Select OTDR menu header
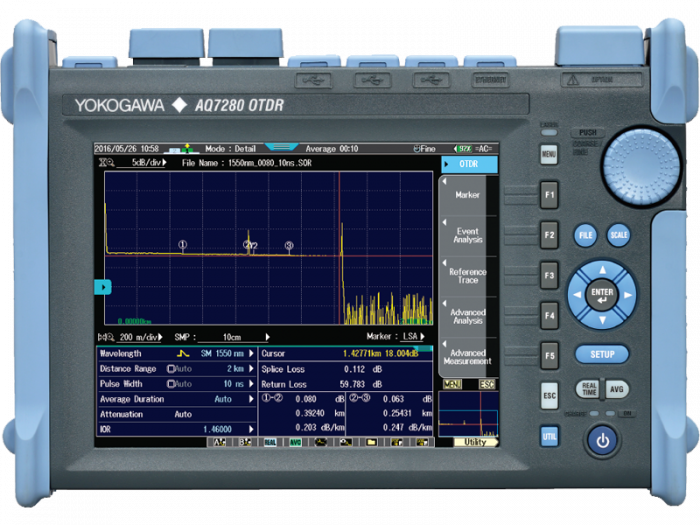The width and height of the screenshot is (700, 525). pyautogui.click(x=469, y=164)
